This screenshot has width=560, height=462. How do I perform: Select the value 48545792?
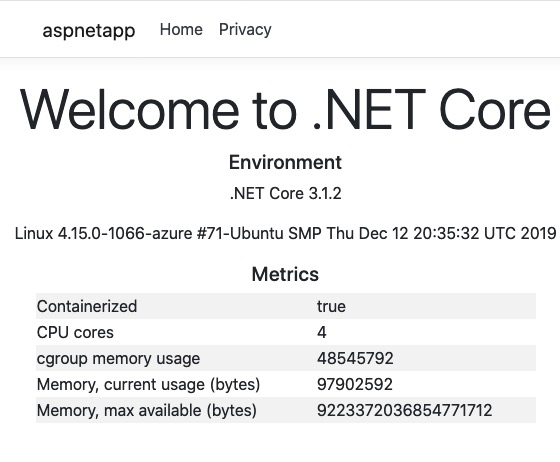click(x=355, y=358)
